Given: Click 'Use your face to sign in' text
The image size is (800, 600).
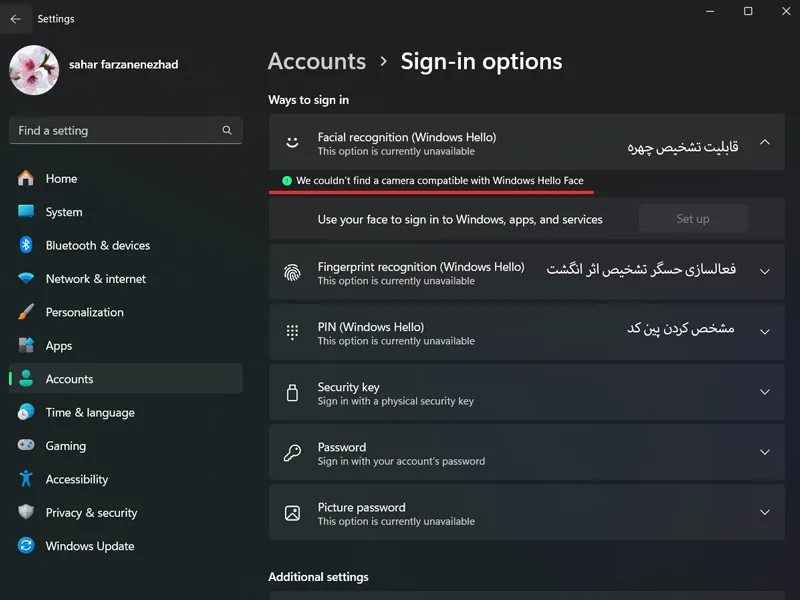Looking at the screenshot, I should point(460,219).
